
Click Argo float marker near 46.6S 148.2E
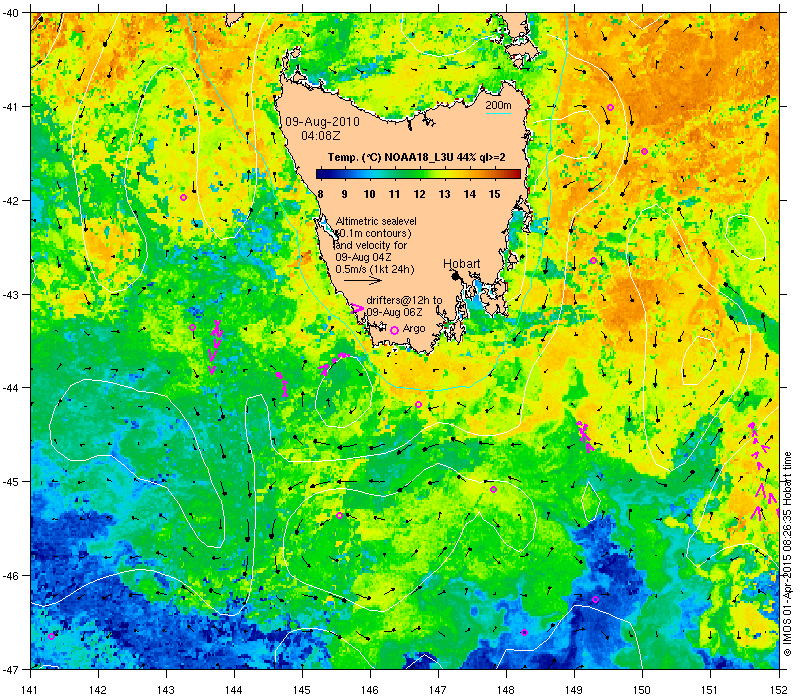pos(524,633)
